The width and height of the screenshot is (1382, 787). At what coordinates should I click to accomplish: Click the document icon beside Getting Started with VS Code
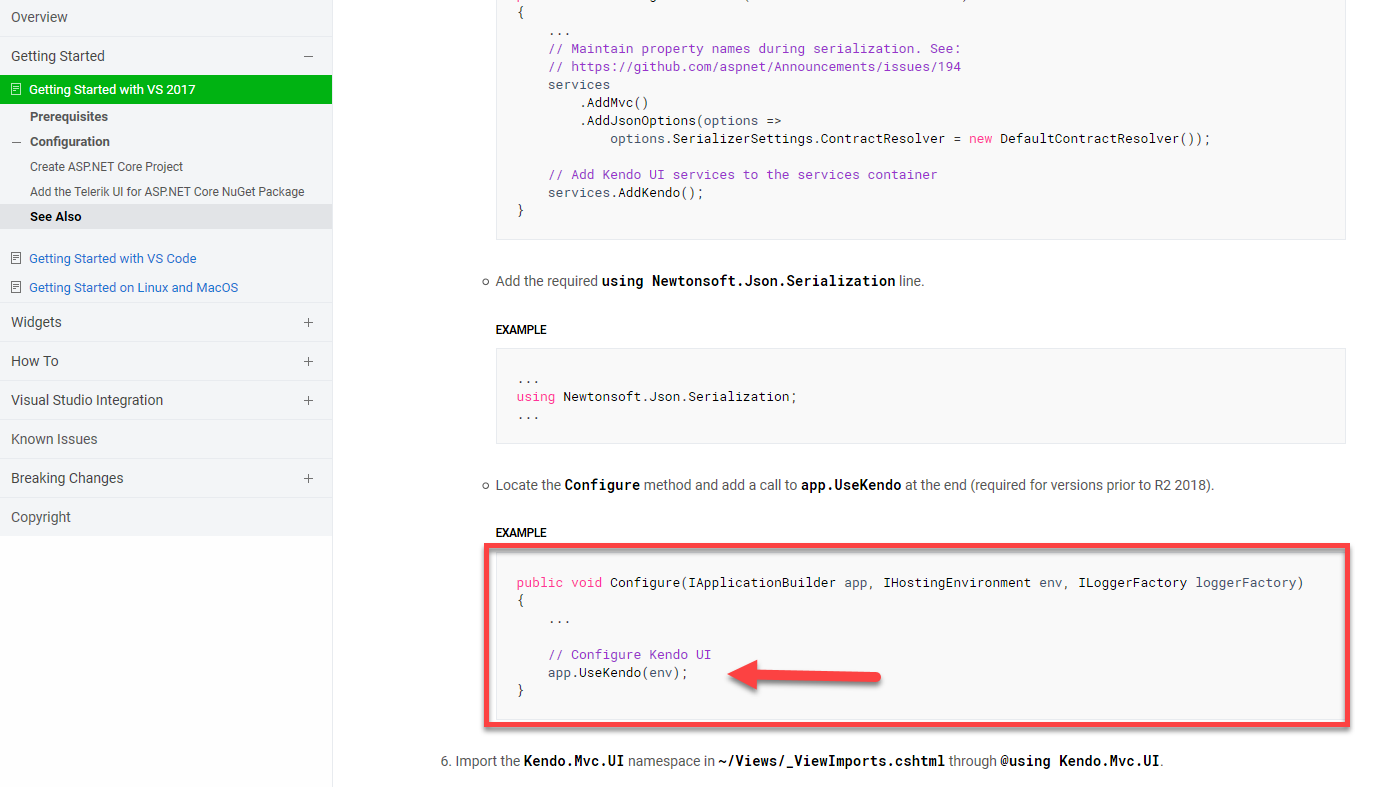coord(16,258)
